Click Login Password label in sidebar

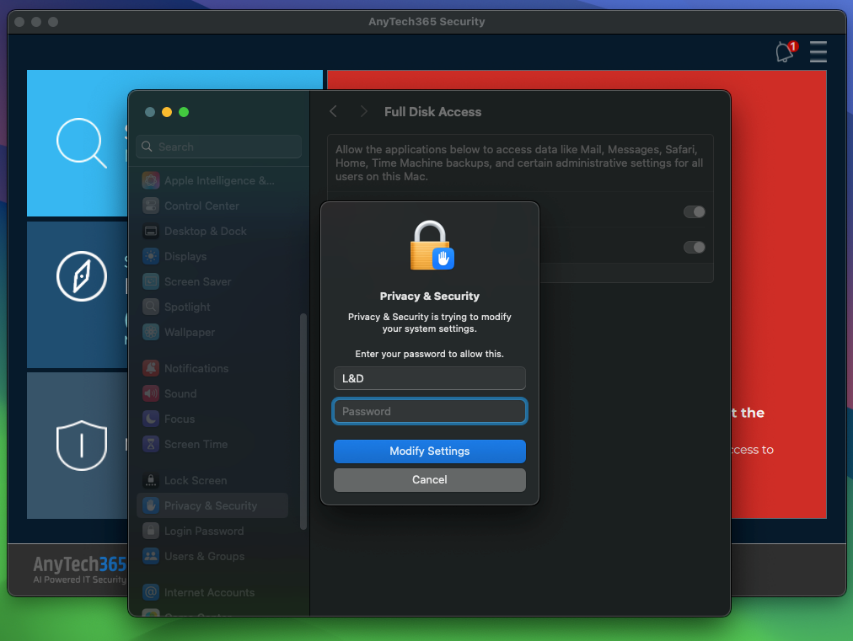pyautogui.click(x=204, y=531)
